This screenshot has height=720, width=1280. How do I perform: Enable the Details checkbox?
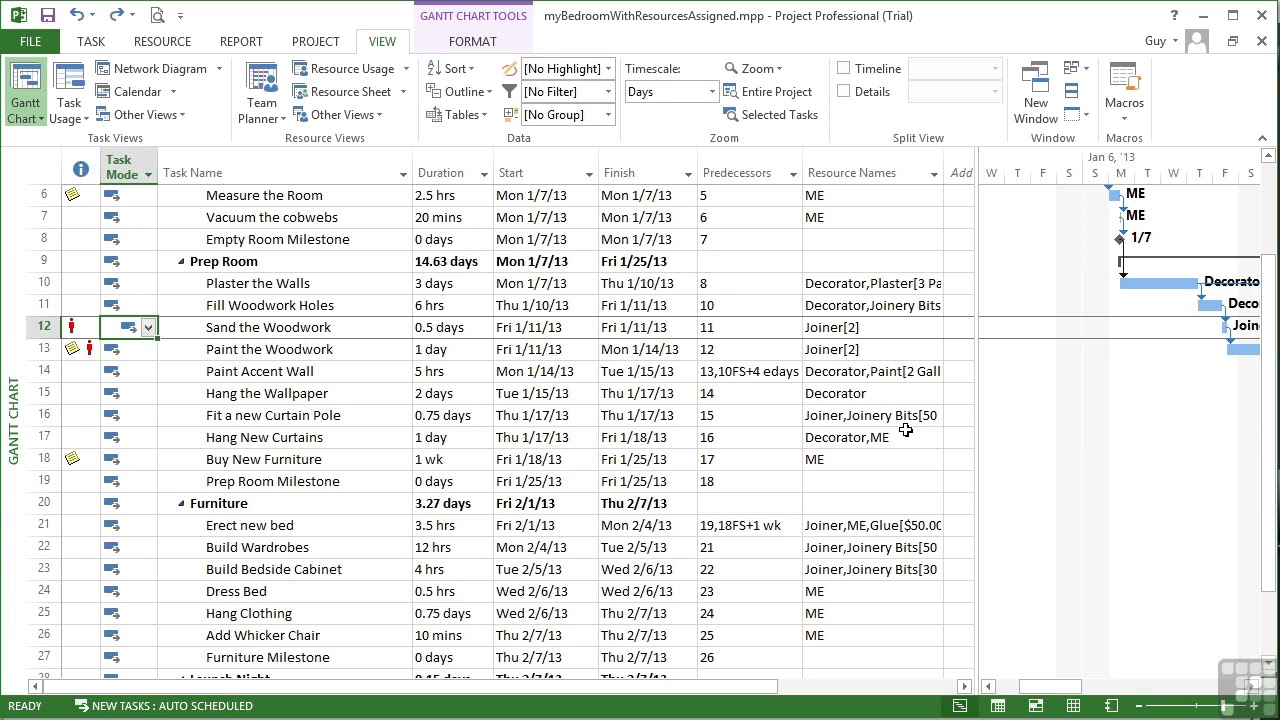(843, 91)
